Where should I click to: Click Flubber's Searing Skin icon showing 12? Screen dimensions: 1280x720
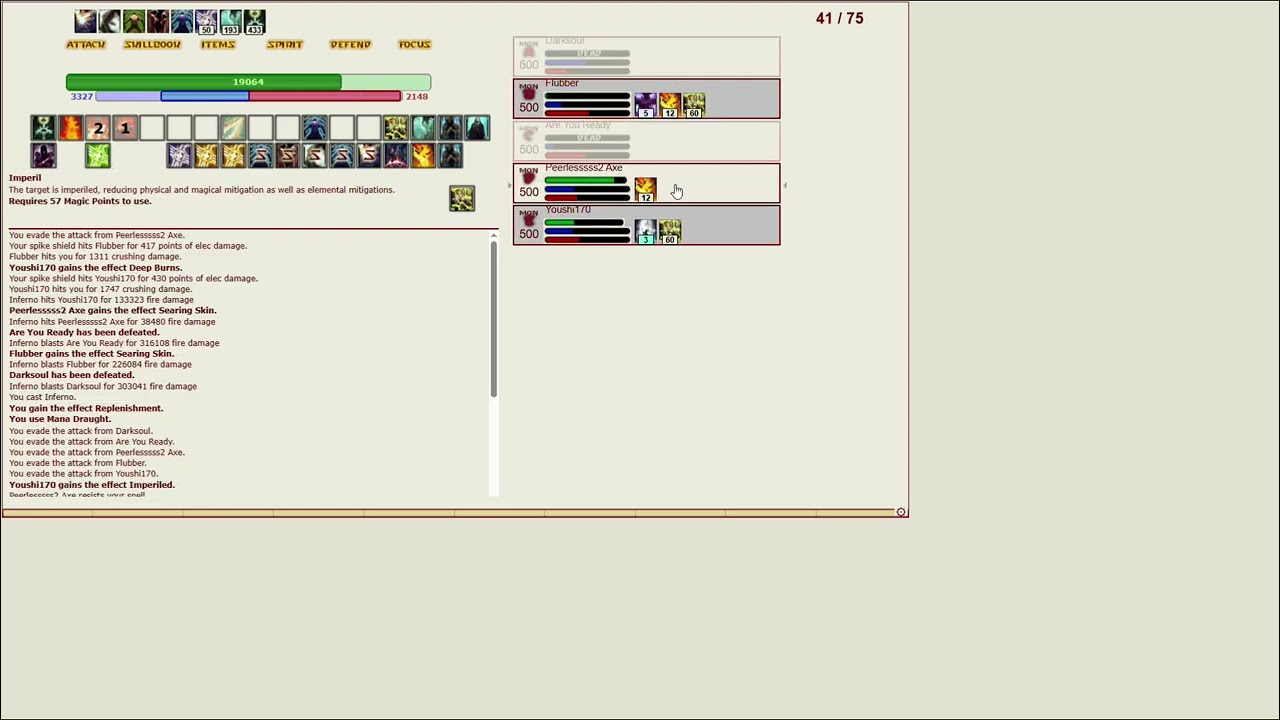(x=669, y=104)
